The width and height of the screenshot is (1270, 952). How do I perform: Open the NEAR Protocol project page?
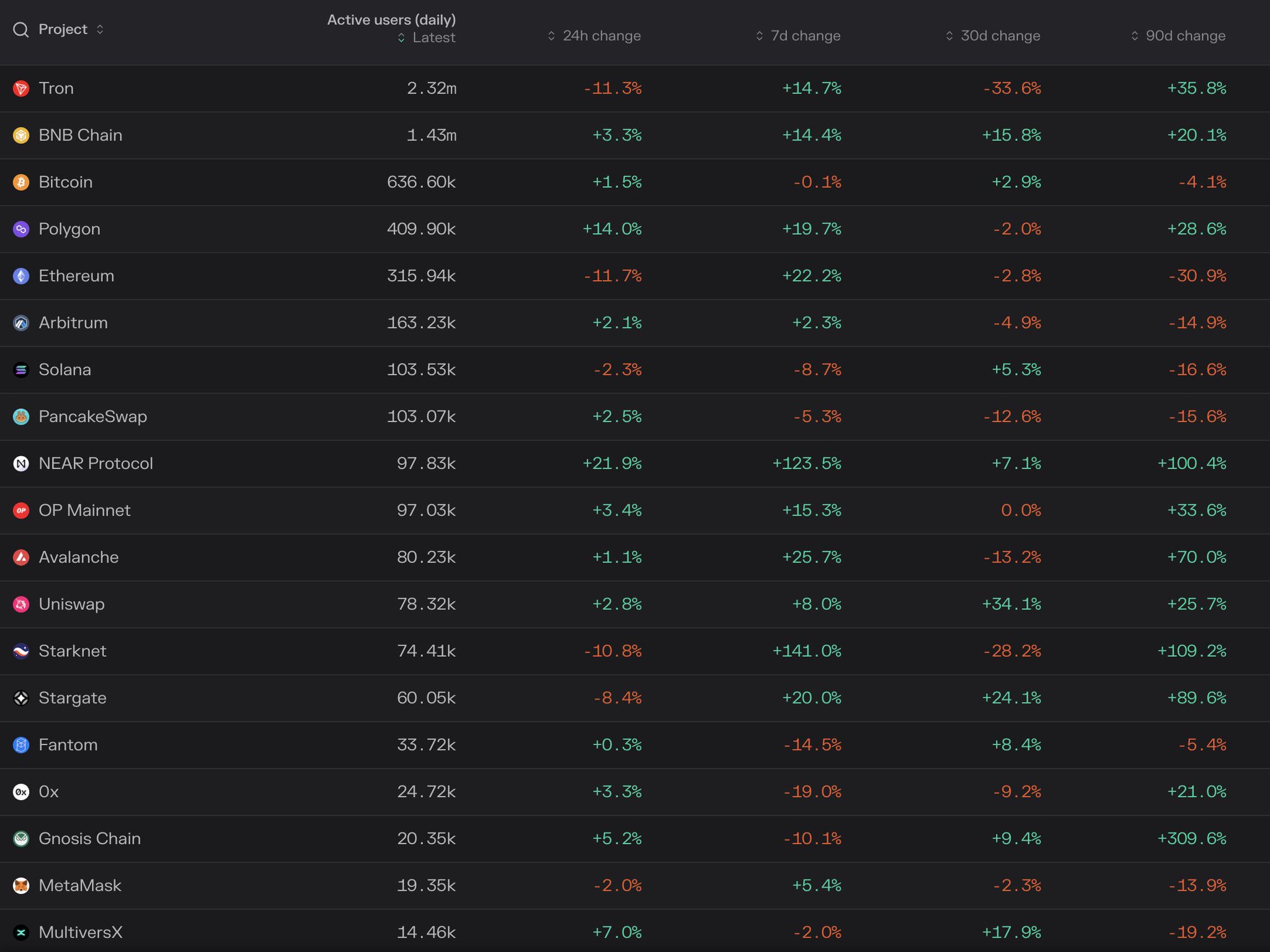(x=95, y=463)
